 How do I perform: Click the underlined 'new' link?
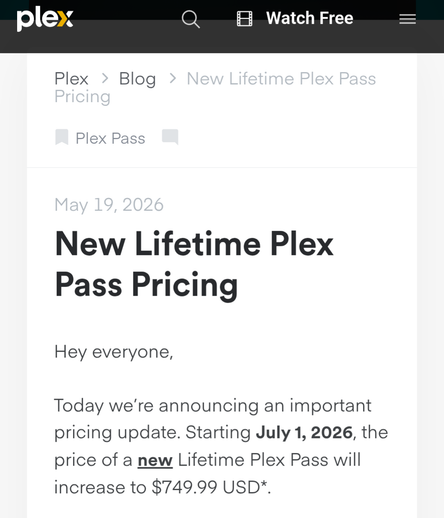pos(155,460)
